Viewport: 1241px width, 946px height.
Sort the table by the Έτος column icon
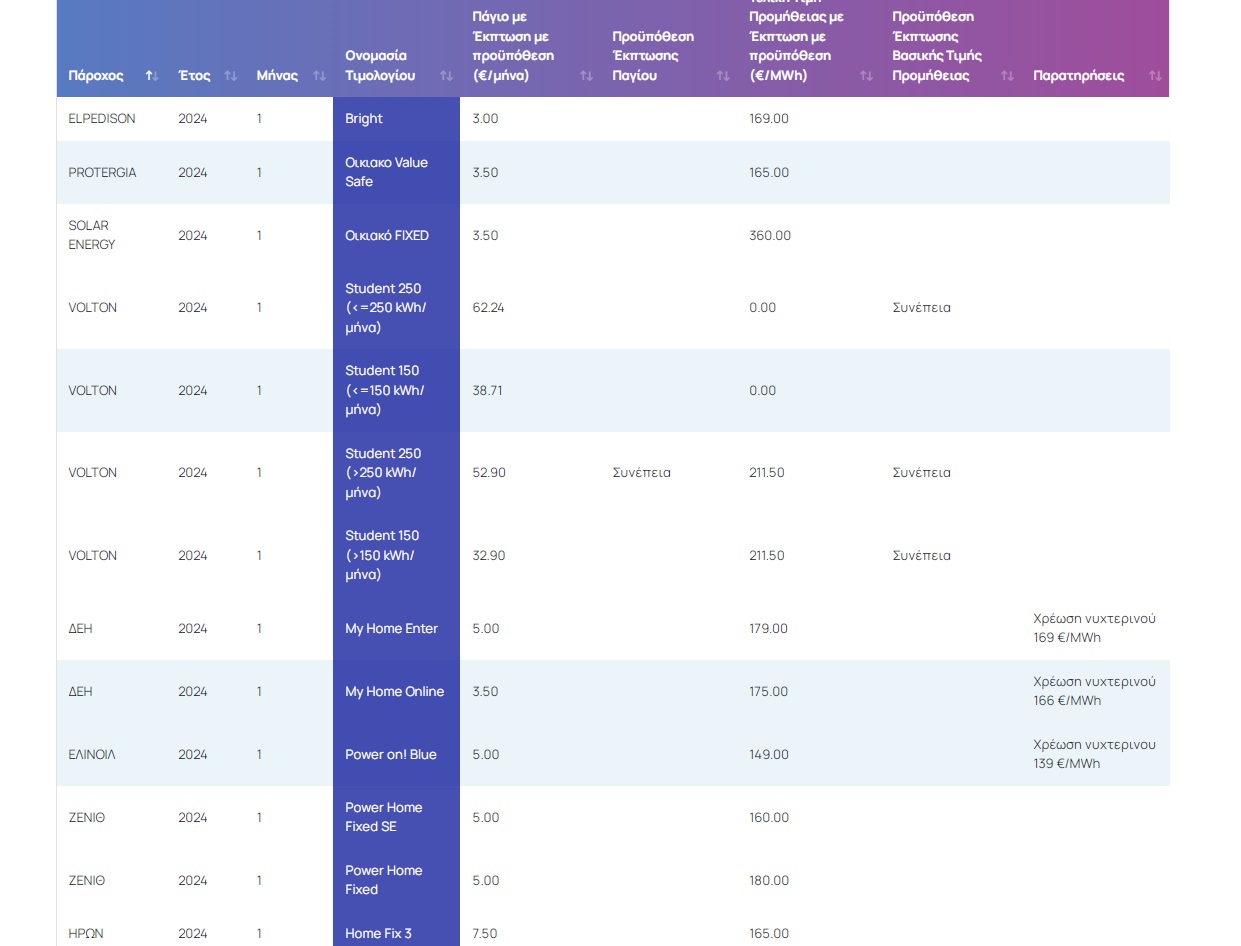[x=231, y=76]
